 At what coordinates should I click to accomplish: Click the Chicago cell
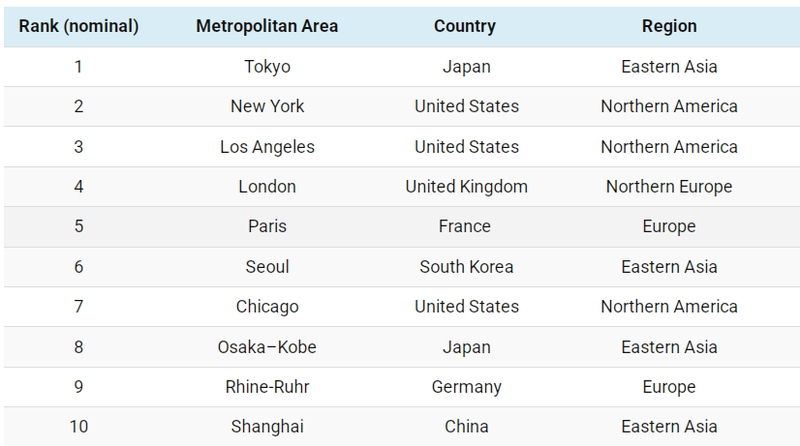[267, 307]
